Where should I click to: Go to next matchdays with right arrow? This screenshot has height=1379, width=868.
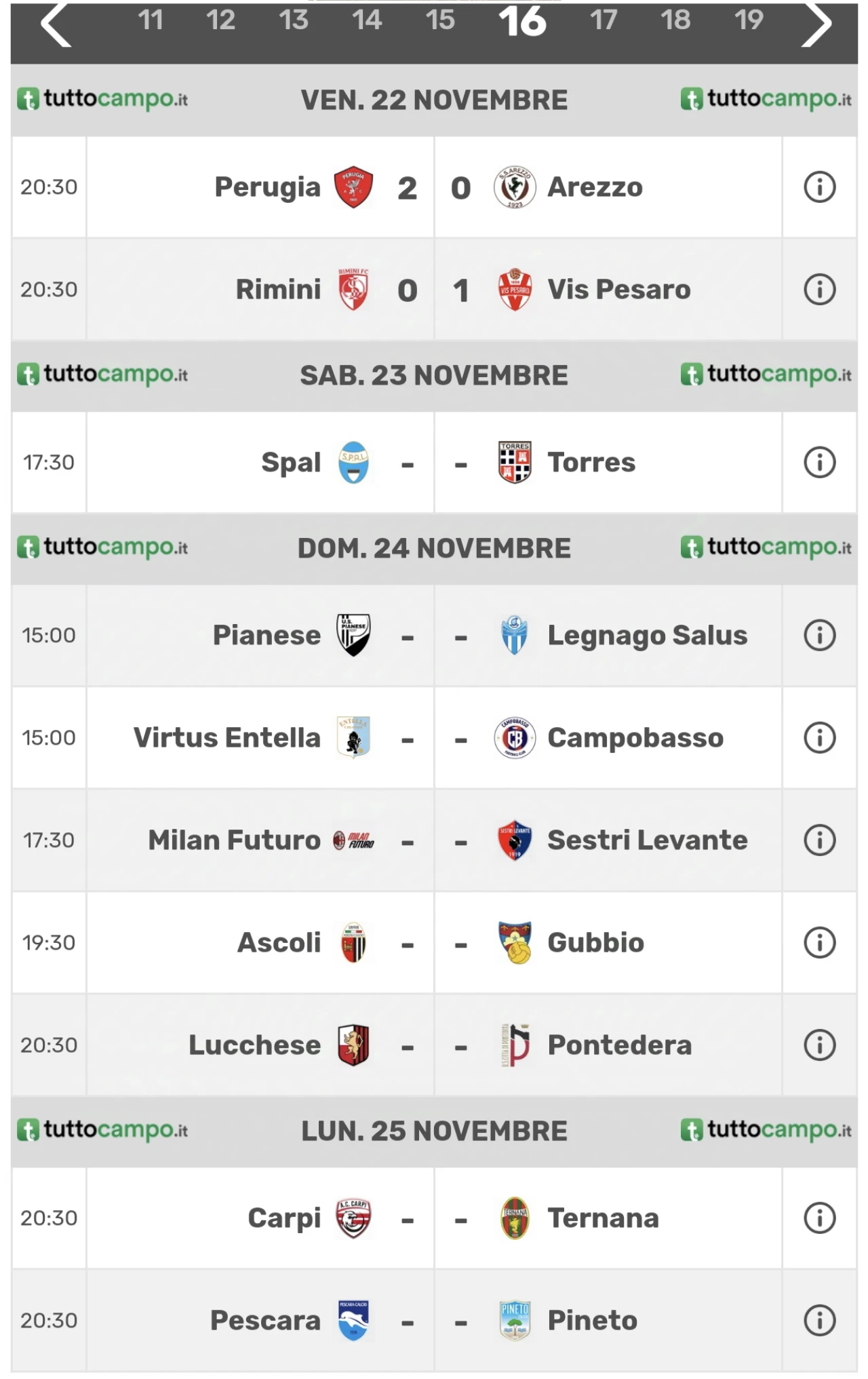(816, 24)
